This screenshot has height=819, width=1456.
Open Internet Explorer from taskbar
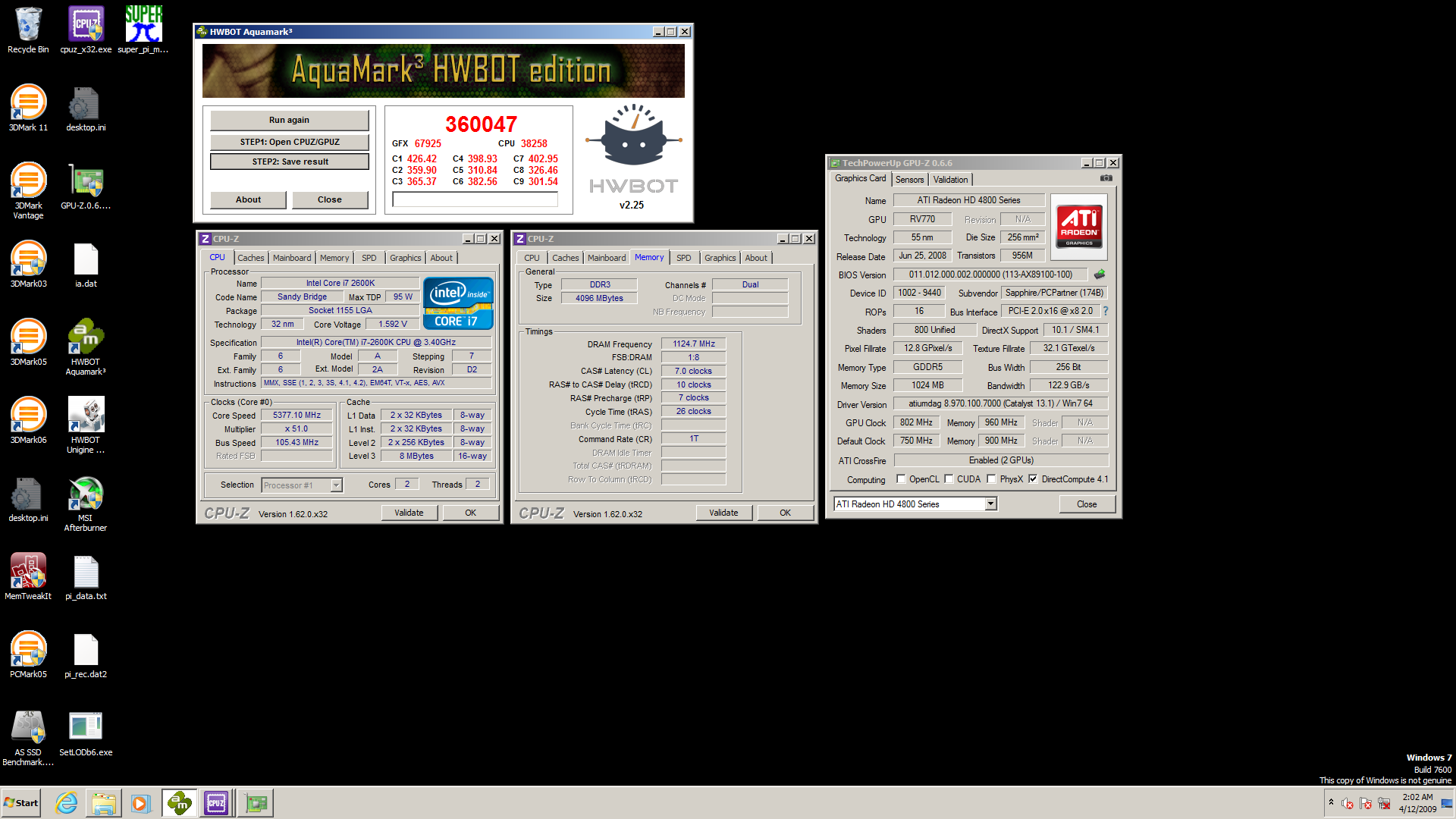pyautogui.click(x=67, y=803)
